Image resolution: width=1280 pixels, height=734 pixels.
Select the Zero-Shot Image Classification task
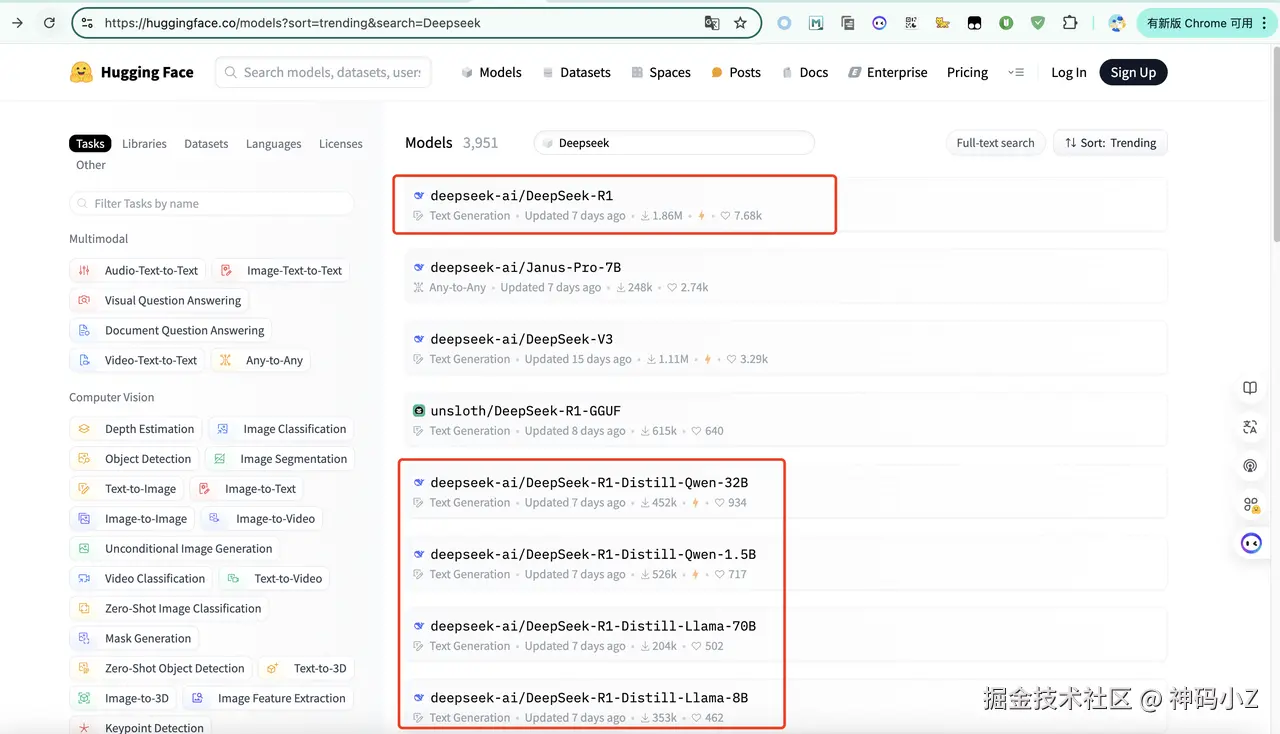point(169,608)
